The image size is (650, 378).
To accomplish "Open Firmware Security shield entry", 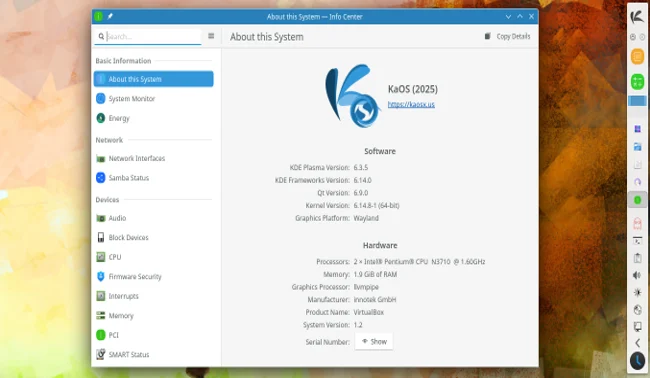I will pyautogui.click(x=153, y=276).
